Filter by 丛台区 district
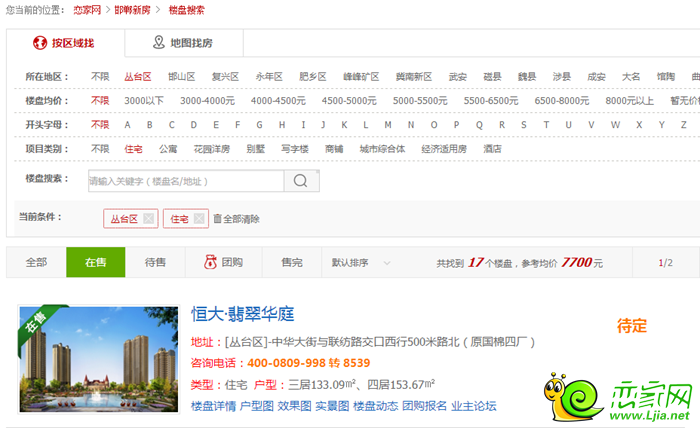The image size is (700, 428). point(138,77)
